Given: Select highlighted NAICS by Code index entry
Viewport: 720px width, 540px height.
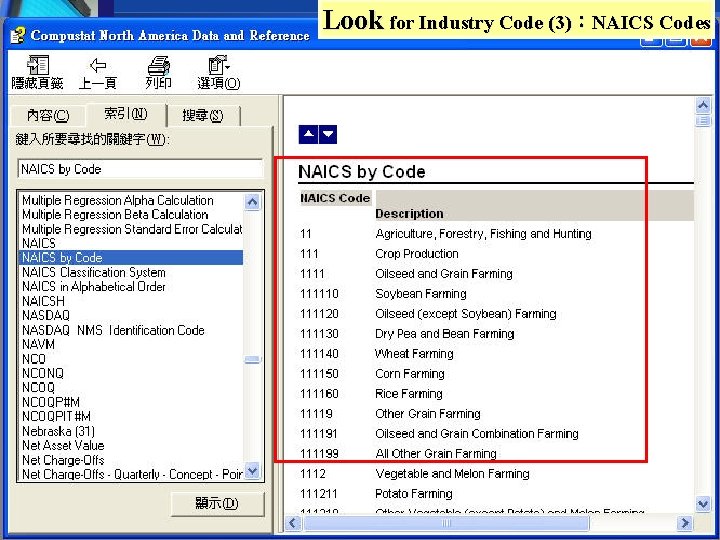Looking at the screenshot, I should point(131,258).
